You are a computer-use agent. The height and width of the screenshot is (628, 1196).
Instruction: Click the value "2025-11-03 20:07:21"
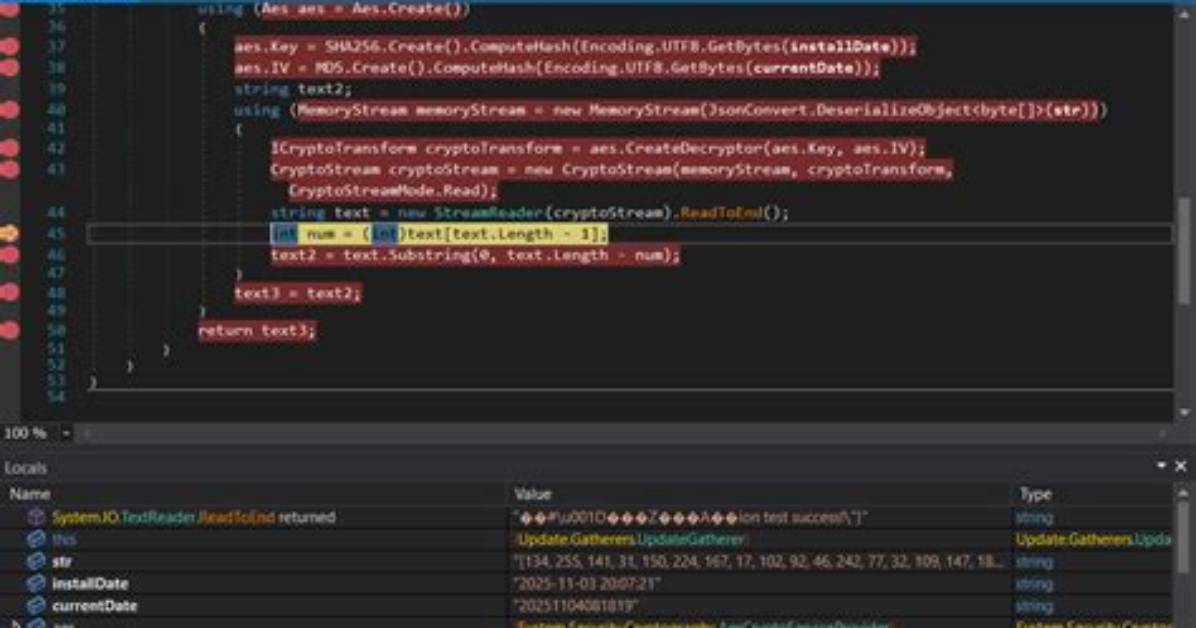tap(587, 584)
